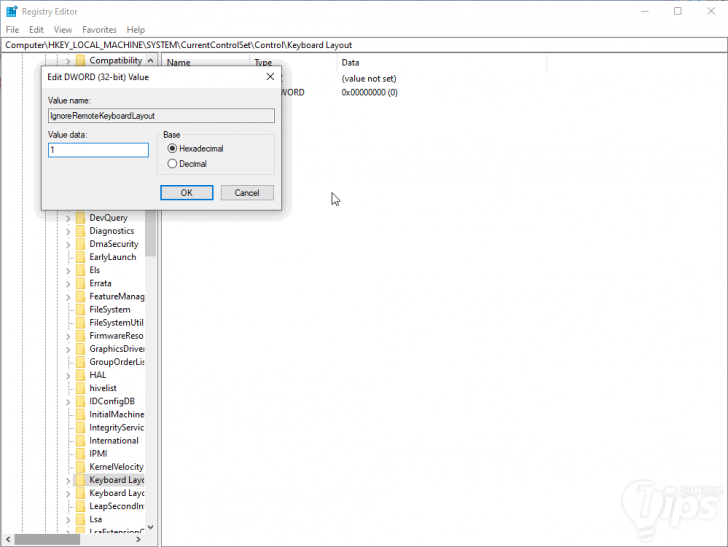Click the Errata folder icon
Viewport: 728px width, 547px height.
coord(80,283)
